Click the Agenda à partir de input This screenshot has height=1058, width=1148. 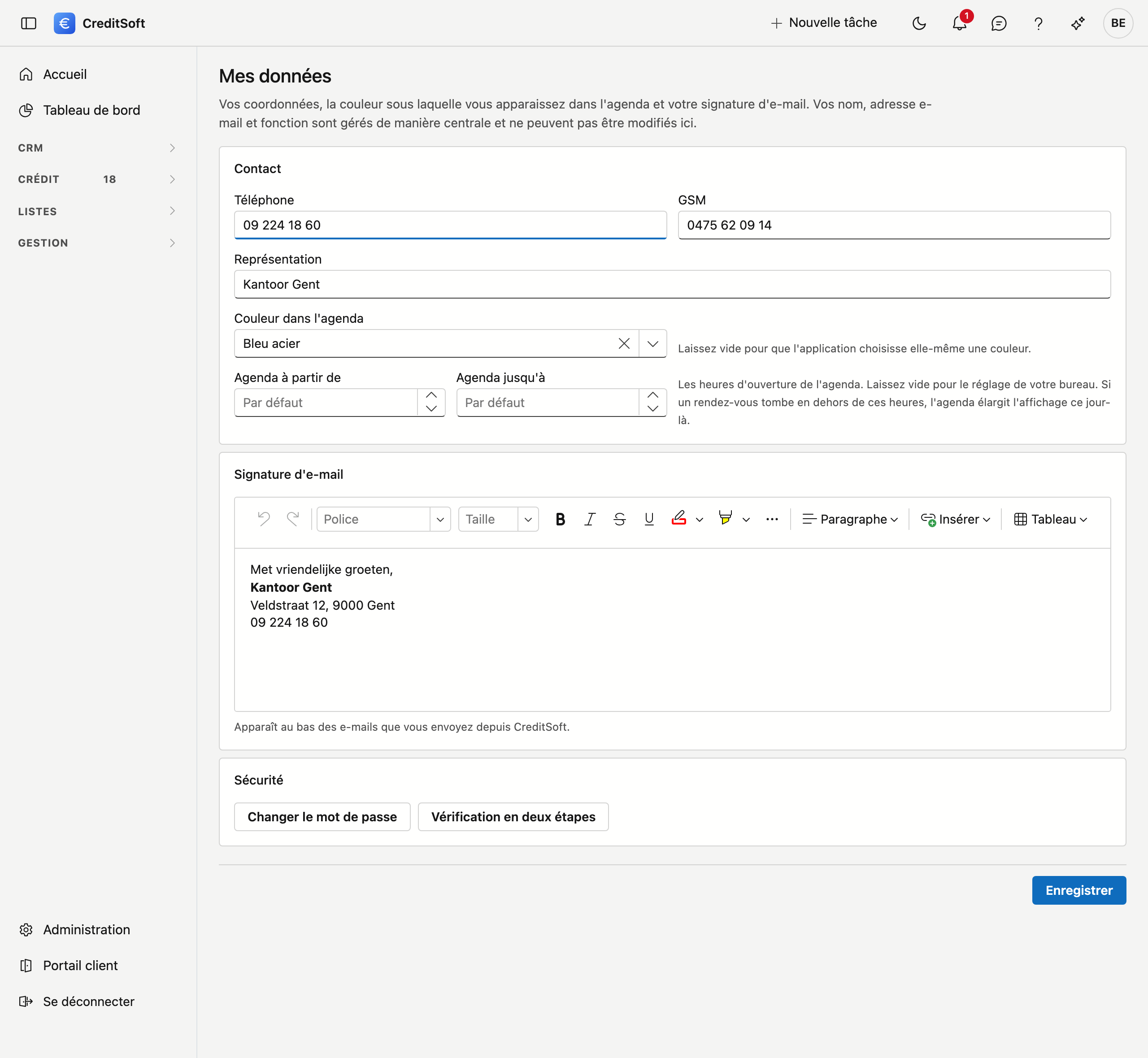(326, 403)
